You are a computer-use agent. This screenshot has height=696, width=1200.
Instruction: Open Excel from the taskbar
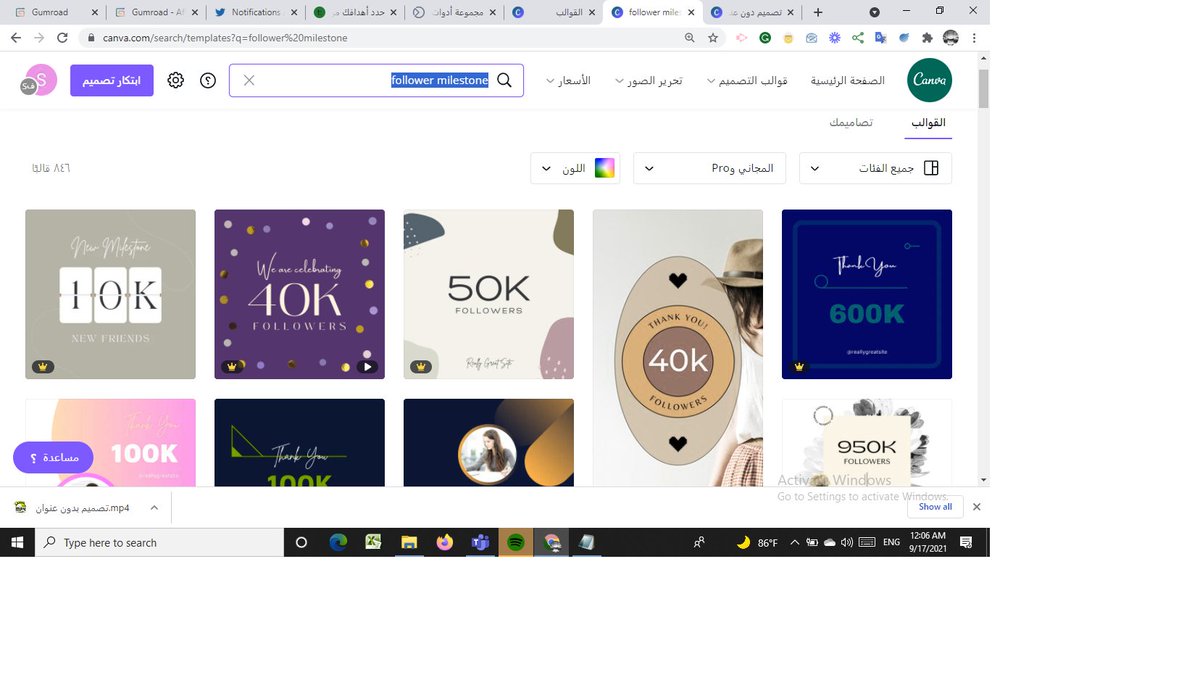[x=373, y=542]
